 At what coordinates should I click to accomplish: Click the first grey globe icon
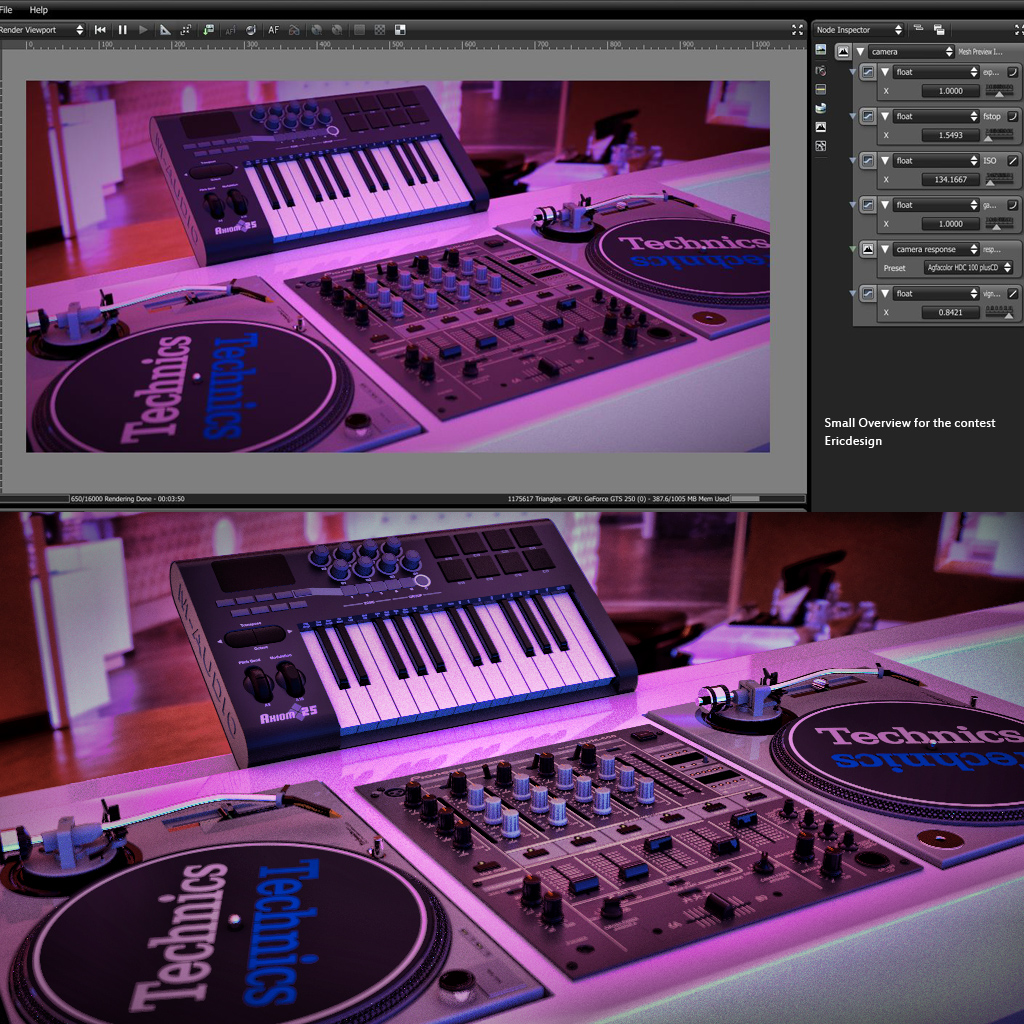(317, 29)
